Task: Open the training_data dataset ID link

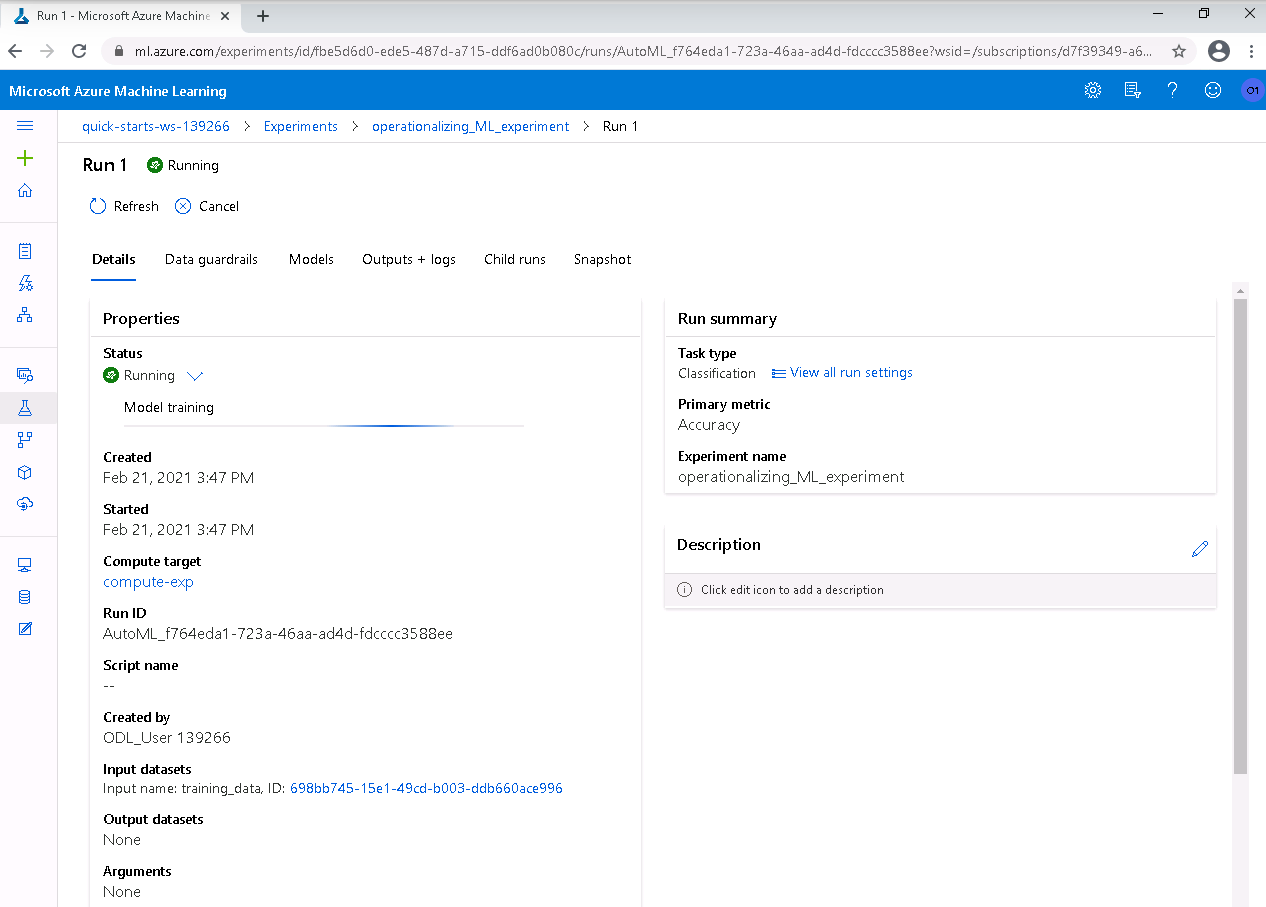Action: point(426,788)
